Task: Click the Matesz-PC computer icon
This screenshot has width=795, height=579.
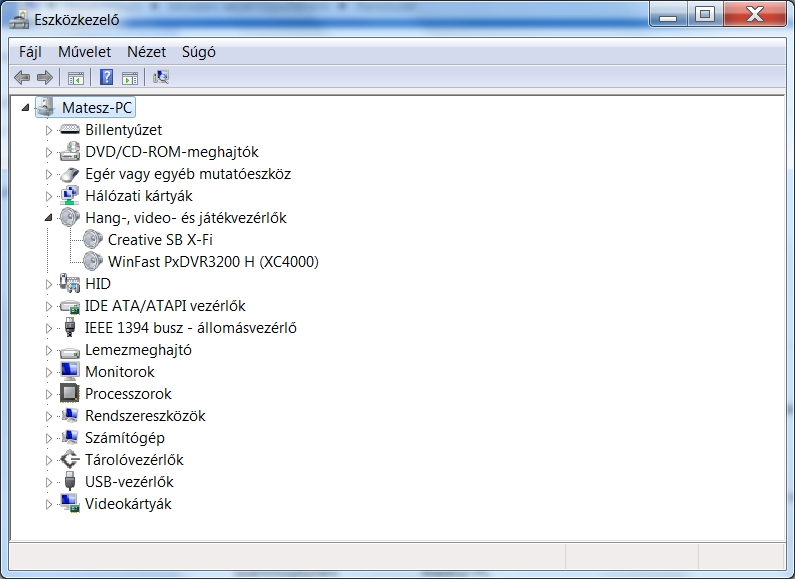Action: (x=46, y=107)
